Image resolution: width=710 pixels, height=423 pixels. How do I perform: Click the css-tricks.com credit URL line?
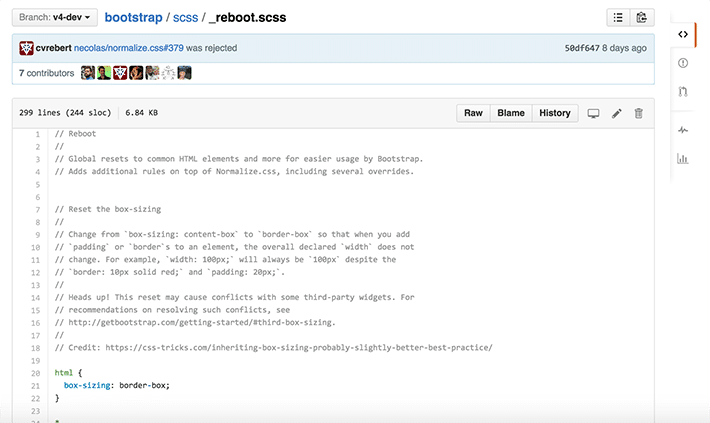pyautogui.click(x=273, y=348)
